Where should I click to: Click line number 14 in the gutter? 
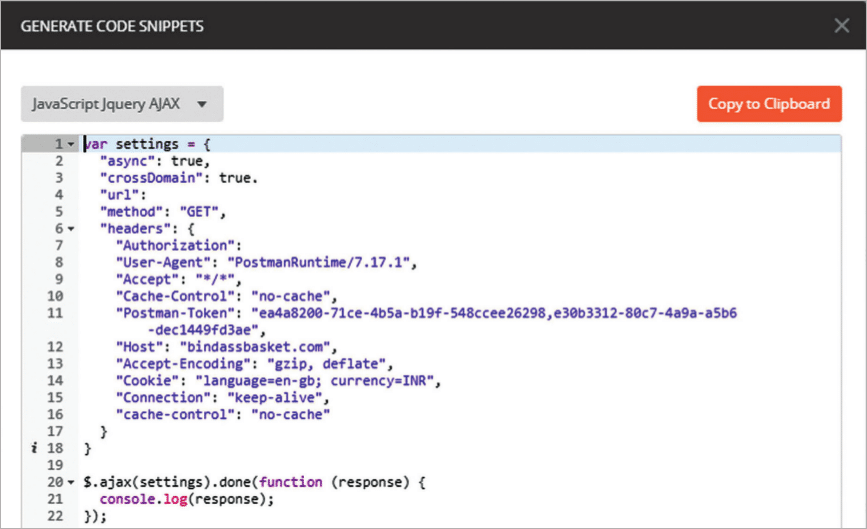pos(55,381)
